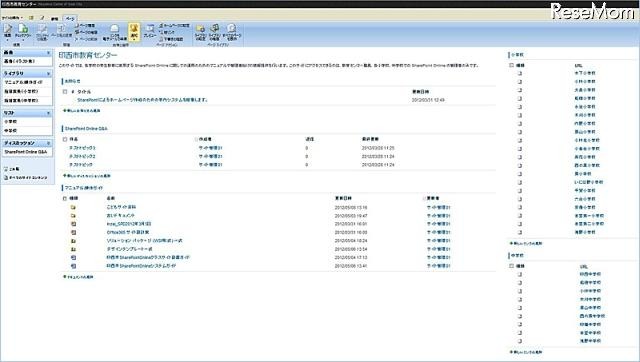640x362 pixels.
Task: Collapse the リスト sidebar section arrow
Action: tap(48, 113)
